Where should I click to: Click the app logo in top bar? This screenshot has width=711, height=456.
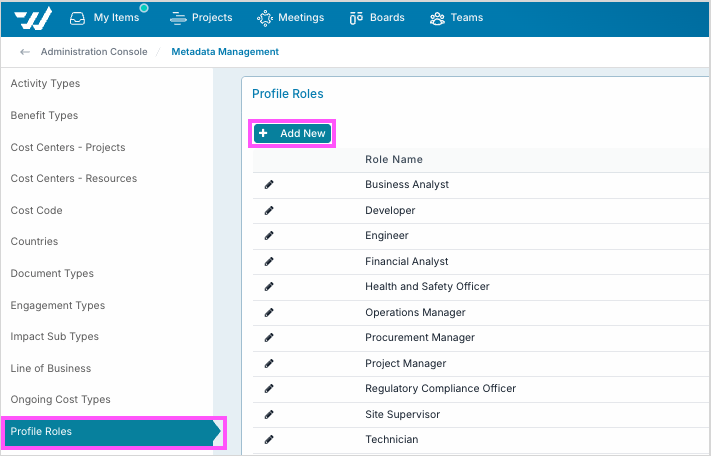tap(33, 18)
